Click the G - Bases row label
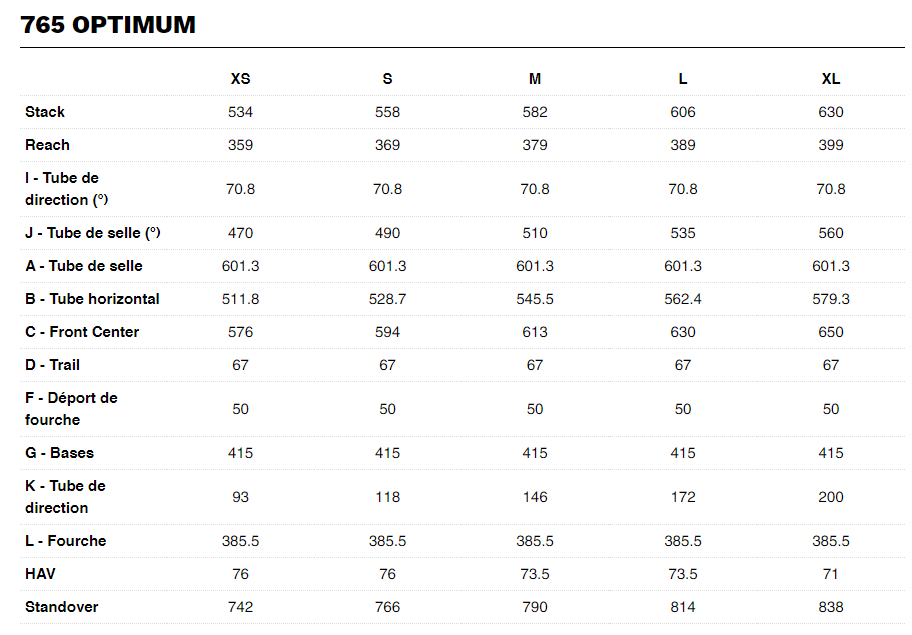The height and width of the screenshot is (635, 912). coord(59,453)
